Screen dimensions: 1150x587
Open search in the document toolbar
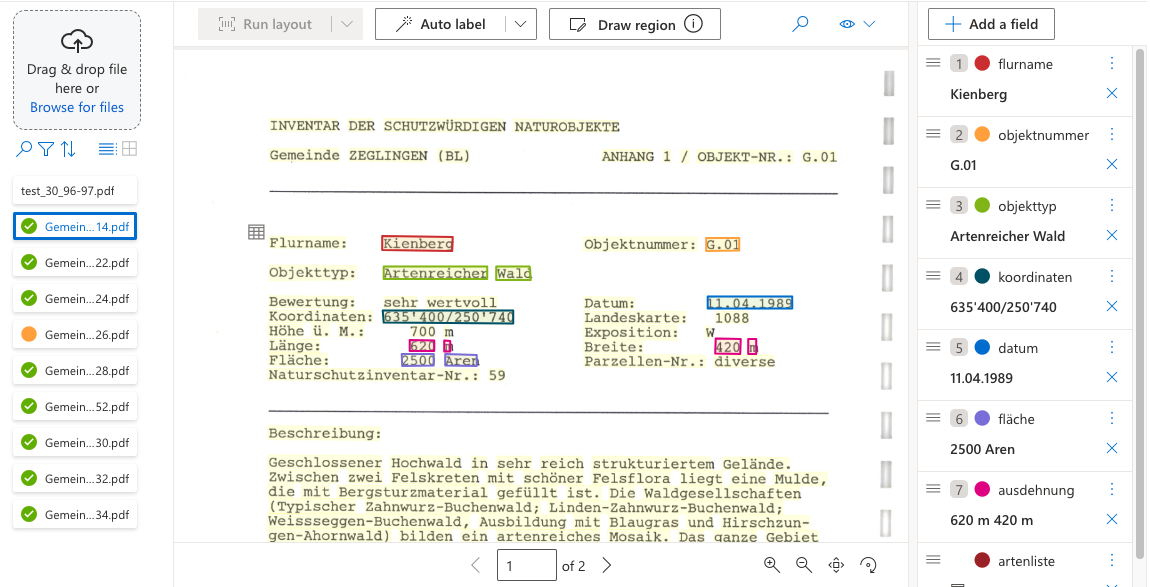point(800,24)
